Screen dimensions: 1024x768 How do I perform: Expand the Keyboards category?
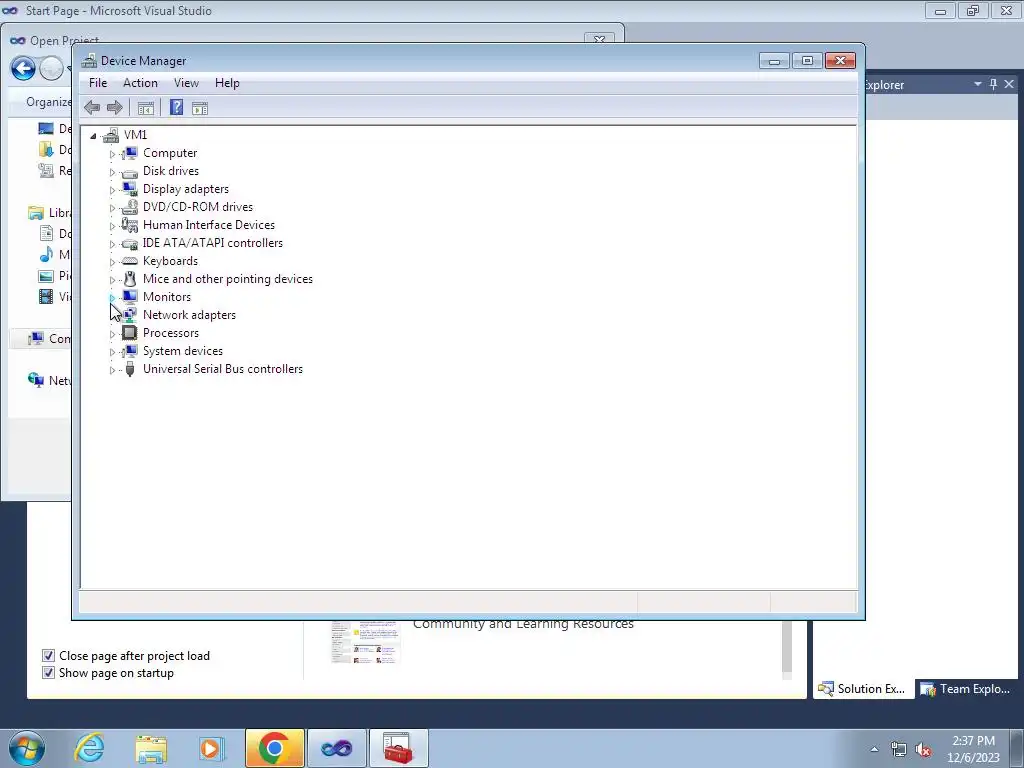[112, 262]
